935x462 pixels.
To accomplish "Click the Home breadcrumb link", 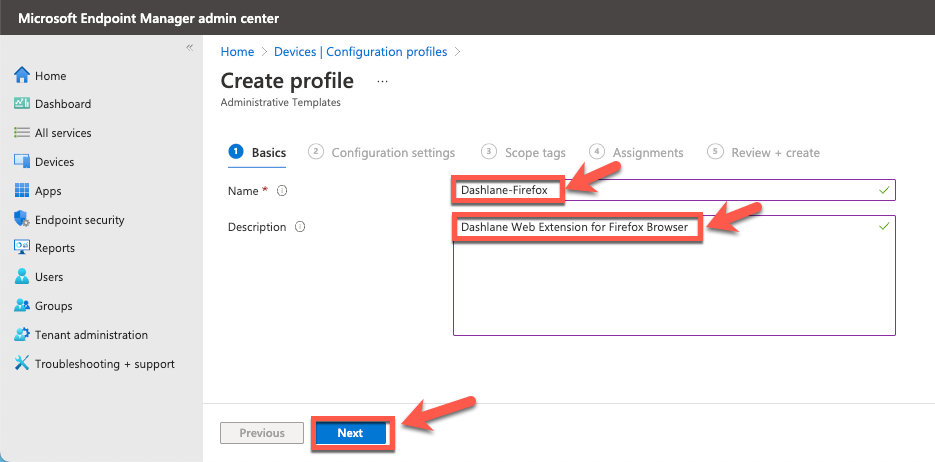I will (x=237, y=52).
